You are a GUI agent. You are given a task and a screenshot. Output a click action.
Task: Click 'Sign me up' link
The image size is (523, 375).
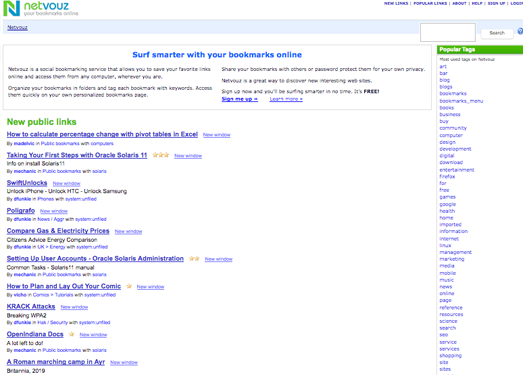click(239, 99)
